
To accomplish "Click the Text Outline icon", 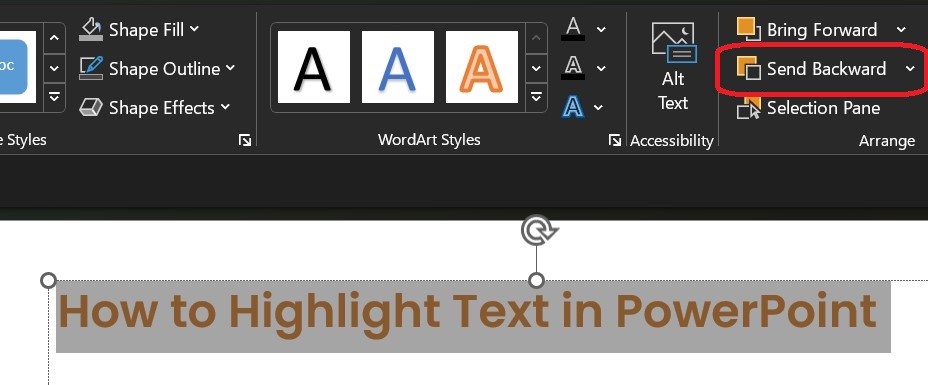I will (x=573, y=67).
